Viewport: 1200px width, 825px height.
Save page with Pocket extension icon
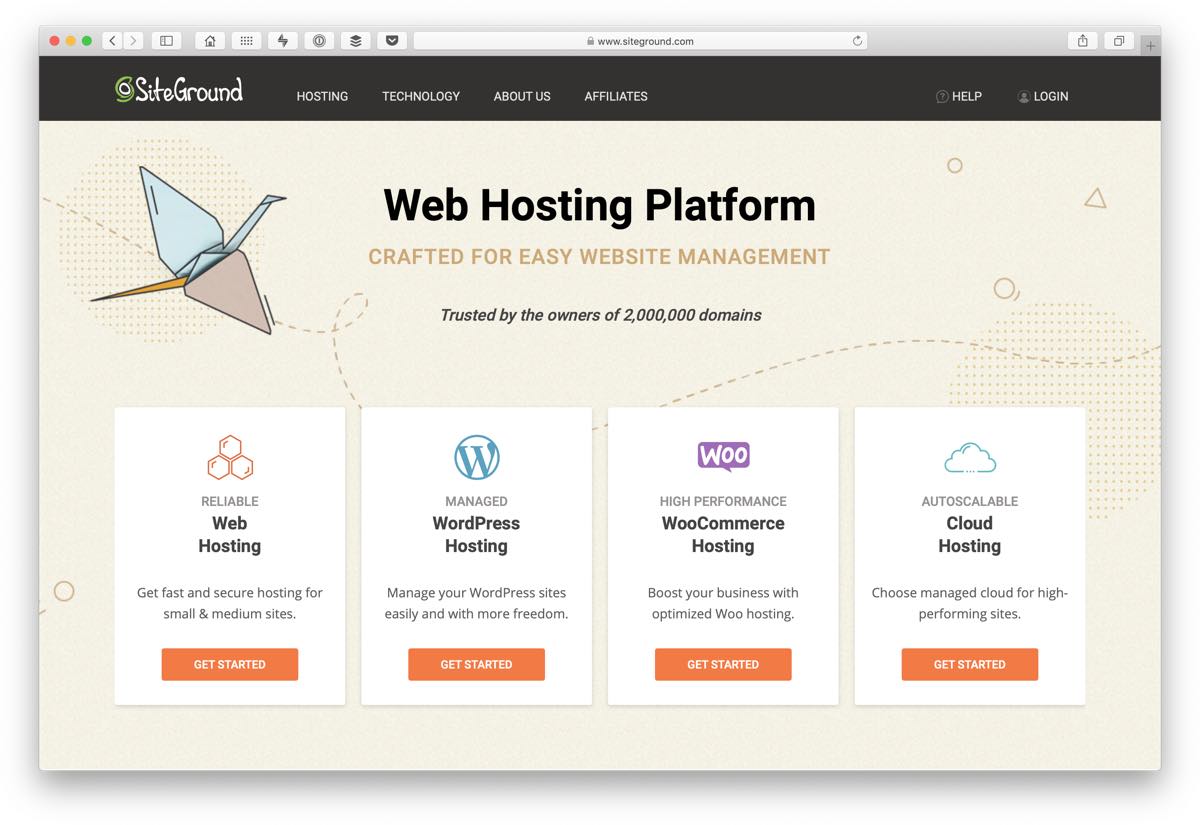392,41
